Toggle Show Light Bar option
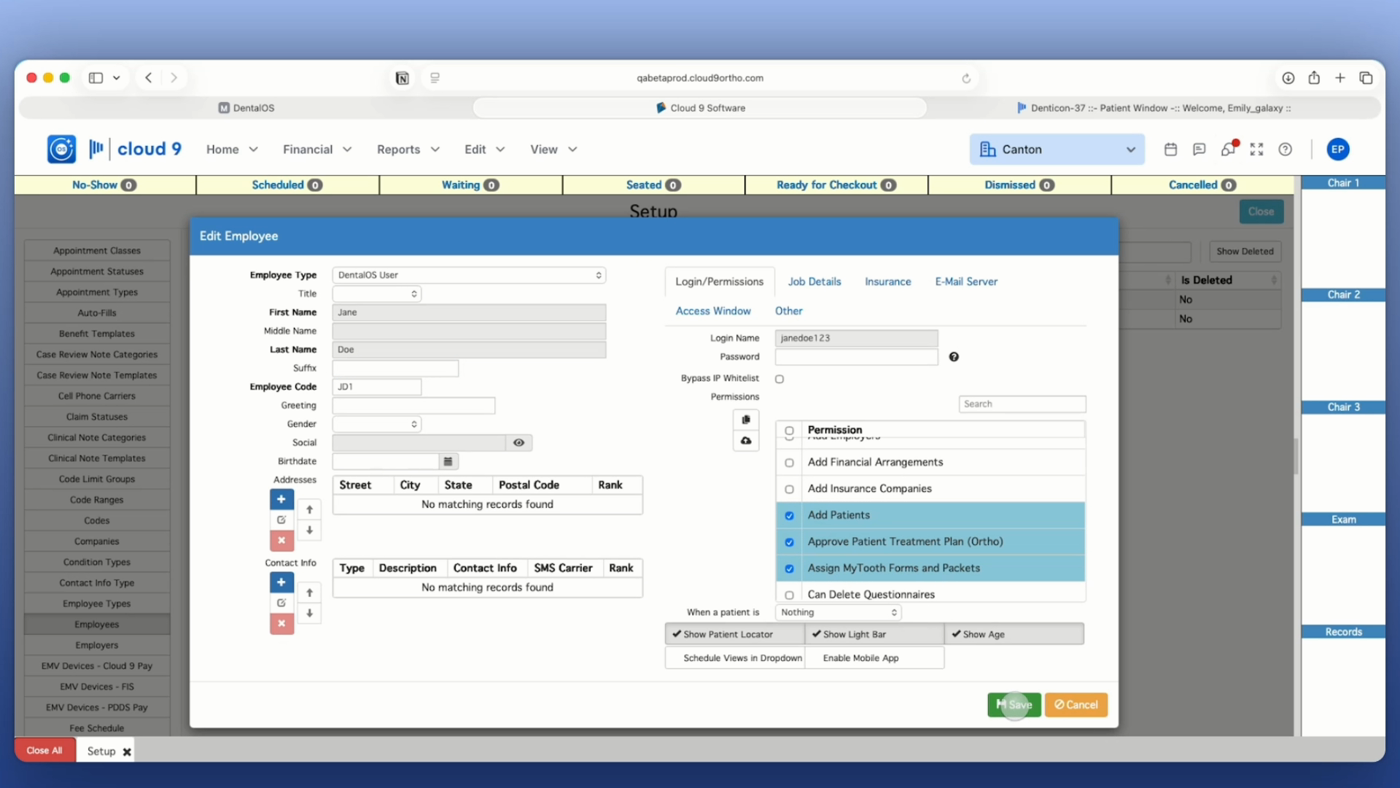1400x788 pixels. pyautogui.click(x=874, y=634)
